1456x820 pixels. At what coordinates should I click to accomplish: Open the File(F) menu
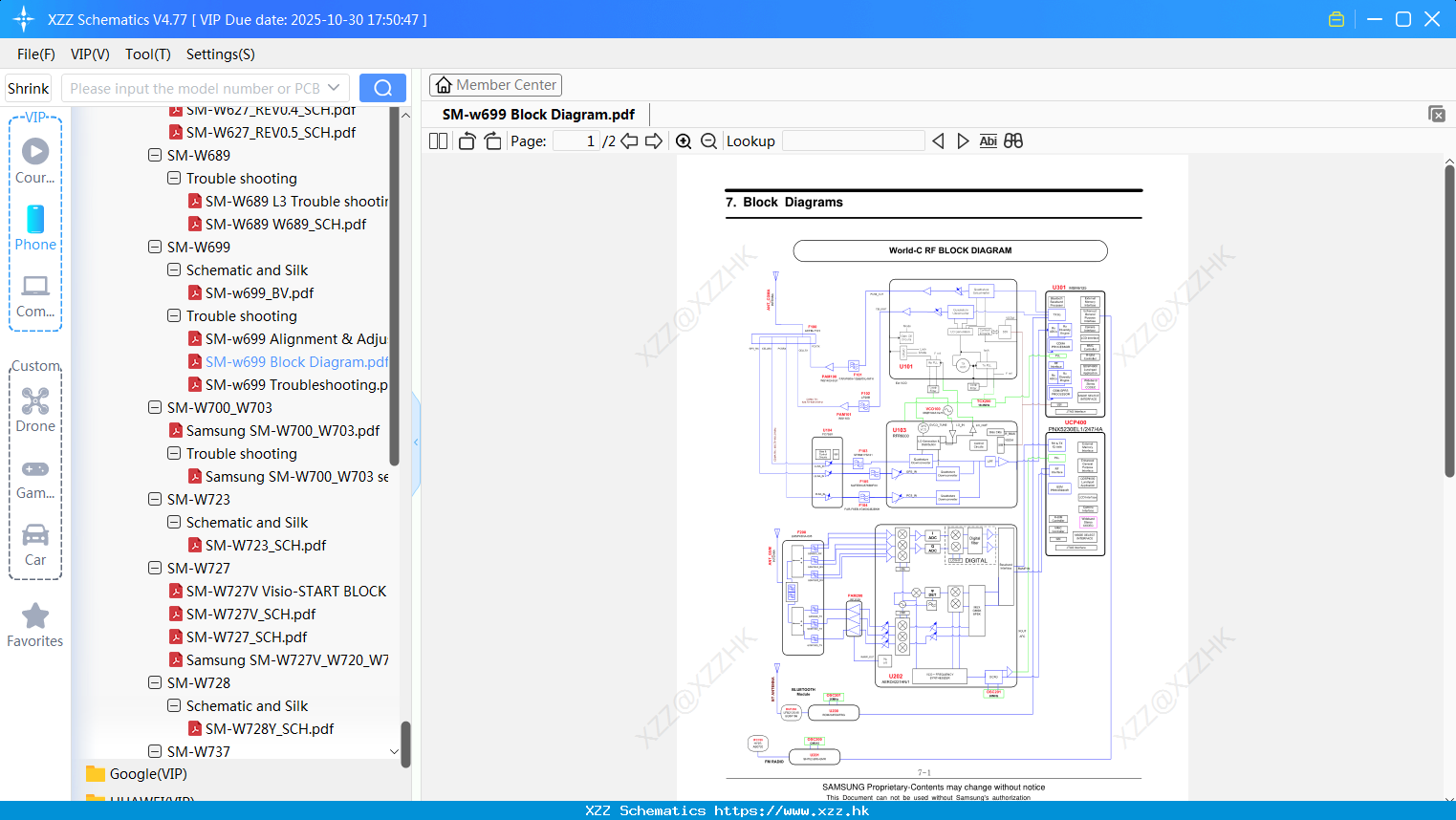pyautogui.click(x=36, y=54)
